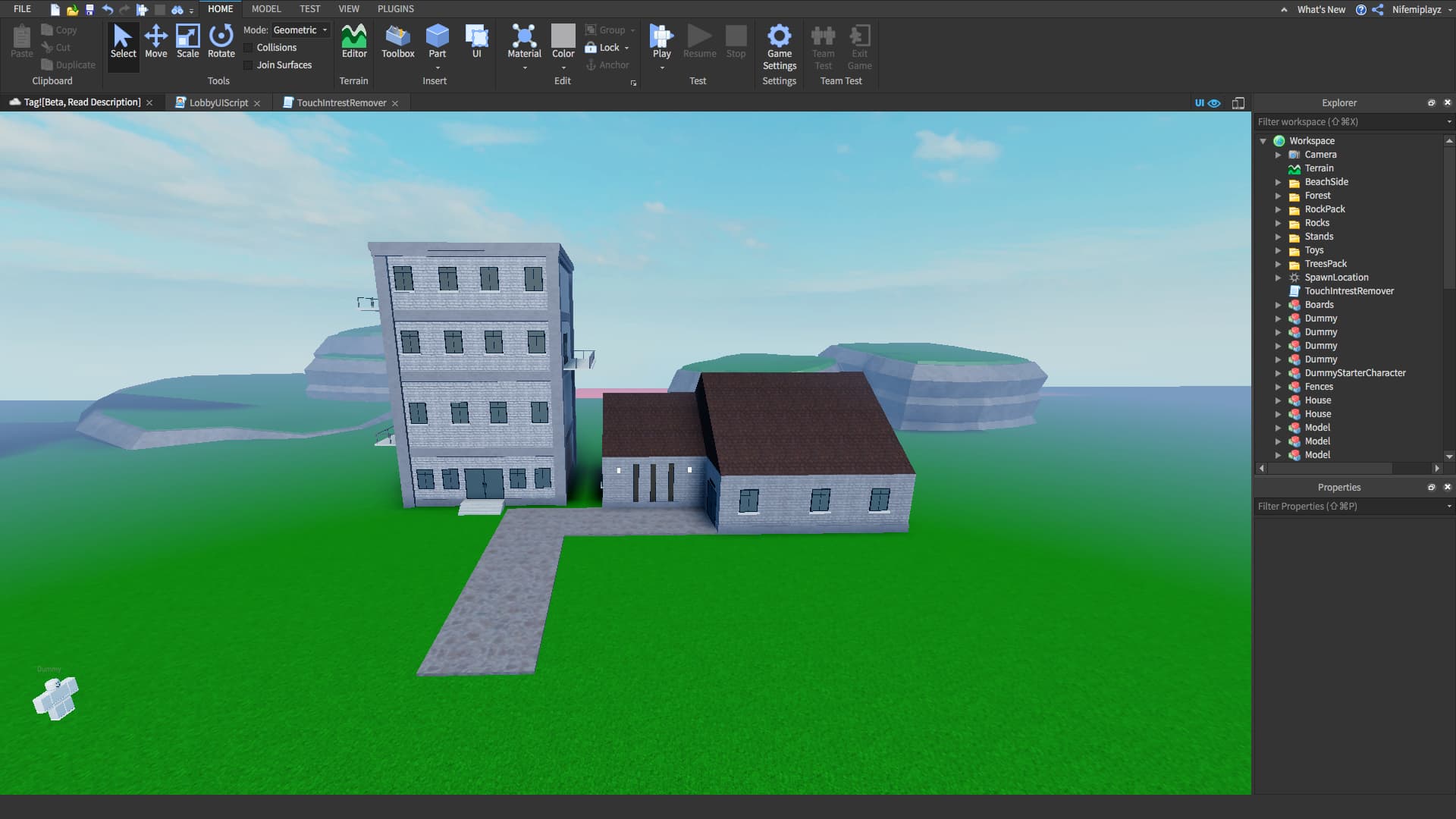Viewport: 1456px width, 819px height.
Task: Open the LobbyUIScript tab
Action: point(218,102)
